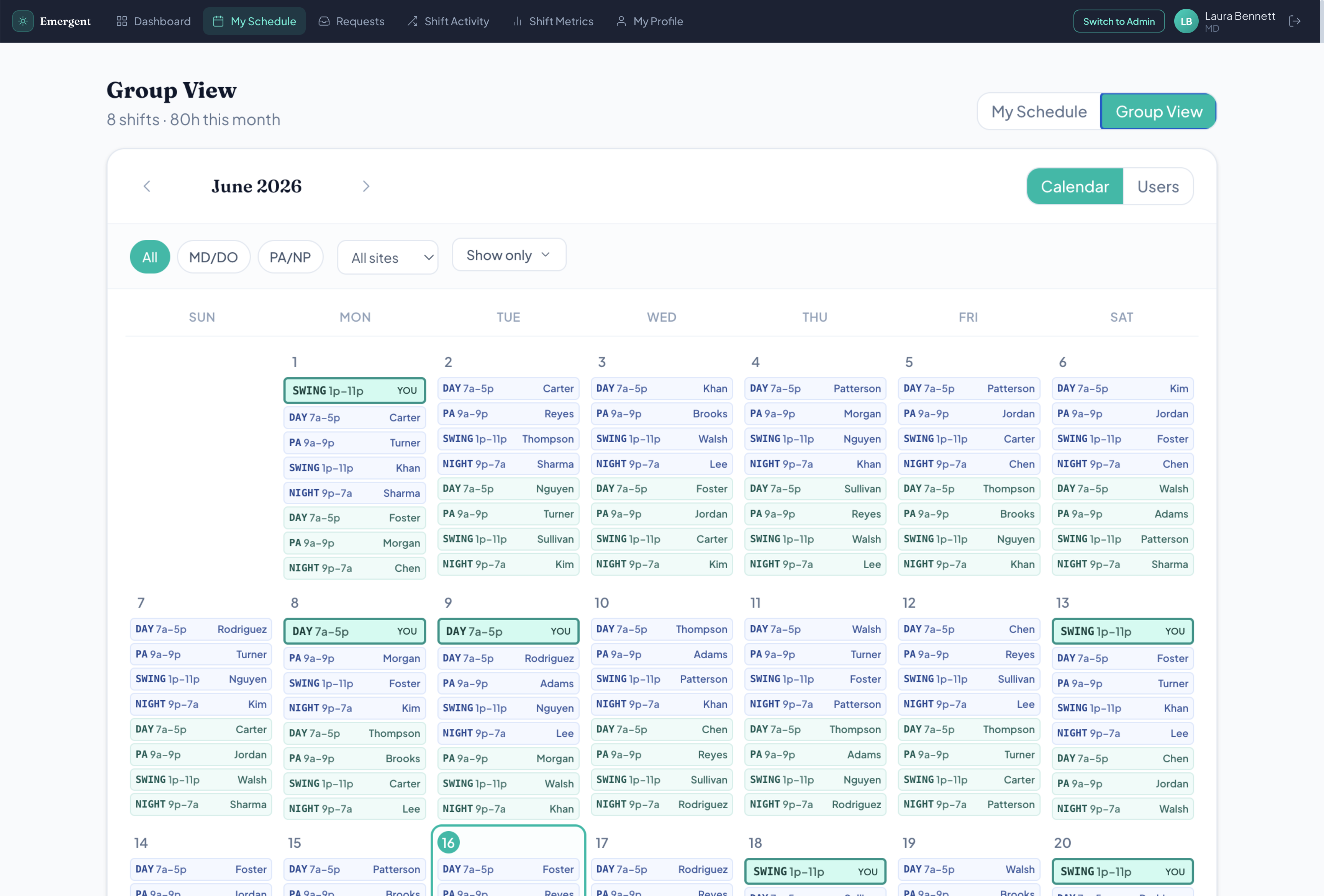Image resolution: width=1324 pixels, height=896 pixels.
Task: Open the Shift Activity nav item
Action: point(448,21)
